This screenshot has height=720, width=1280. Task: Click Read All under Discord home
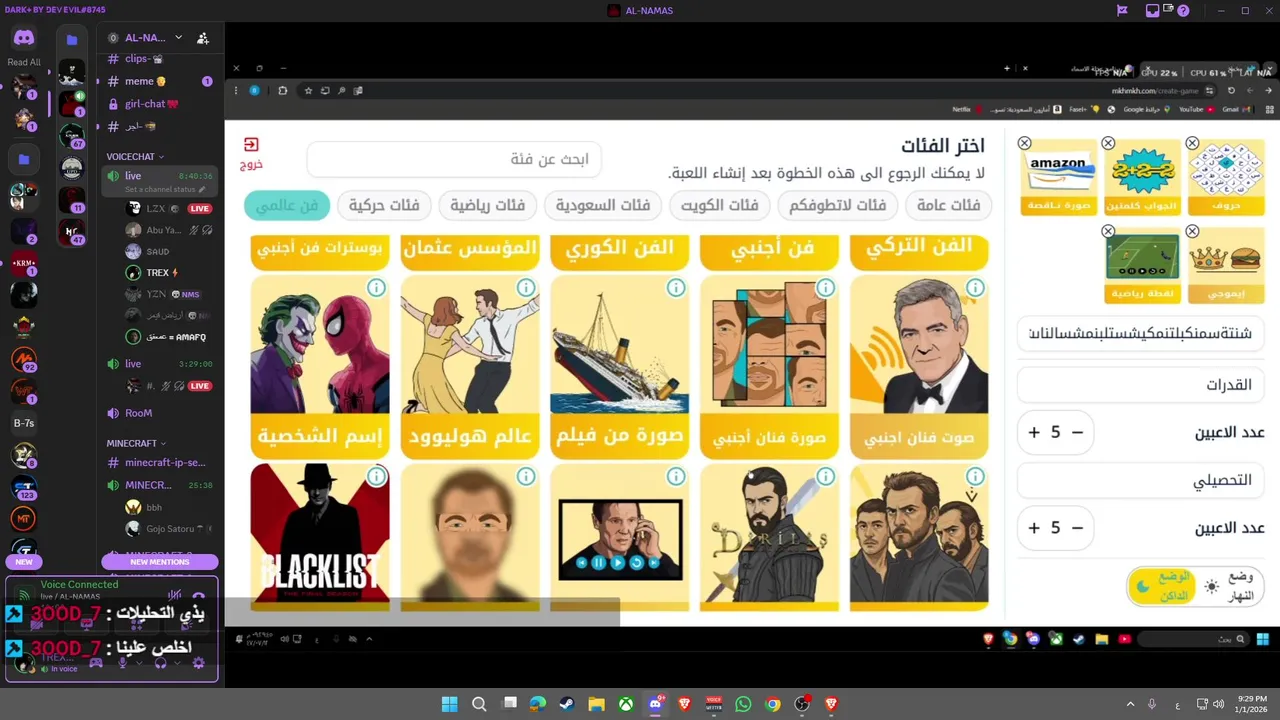click(x=24, y=62)
